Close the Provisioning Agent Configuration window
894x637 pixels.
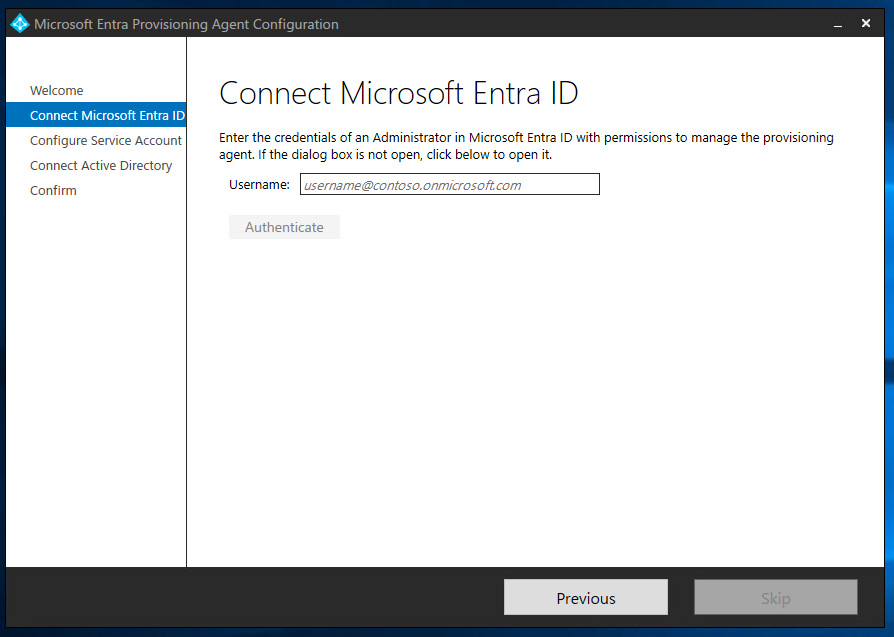click(865, 23)
